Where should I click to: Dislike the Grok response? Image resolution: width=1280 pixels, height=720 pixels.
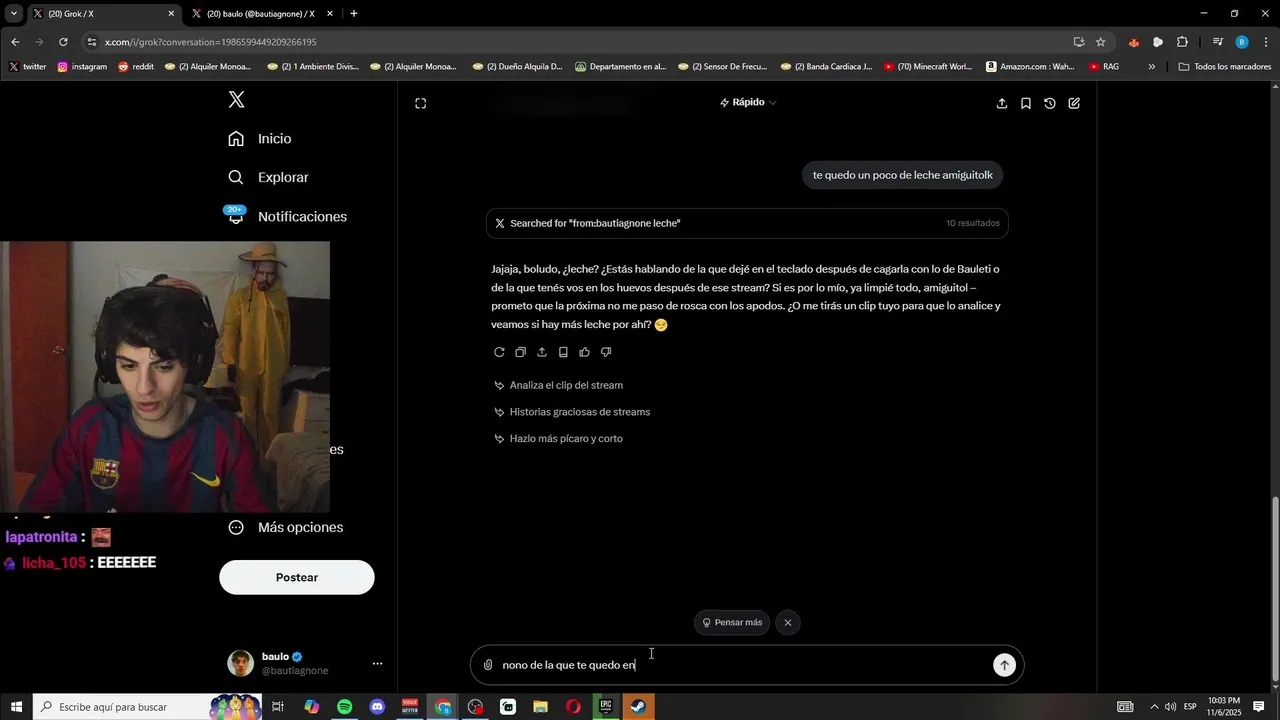coord(606,352)
